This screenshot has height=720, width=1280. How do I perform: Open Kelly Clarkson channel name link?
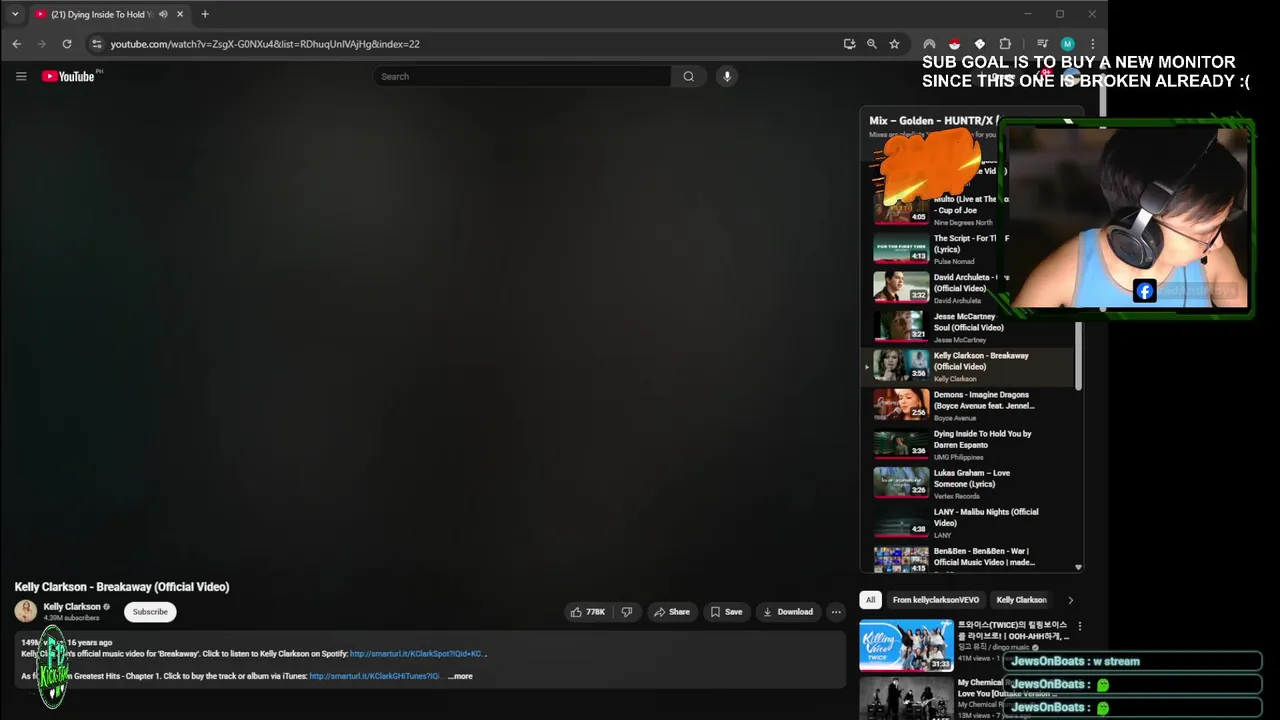click(72, 606)
